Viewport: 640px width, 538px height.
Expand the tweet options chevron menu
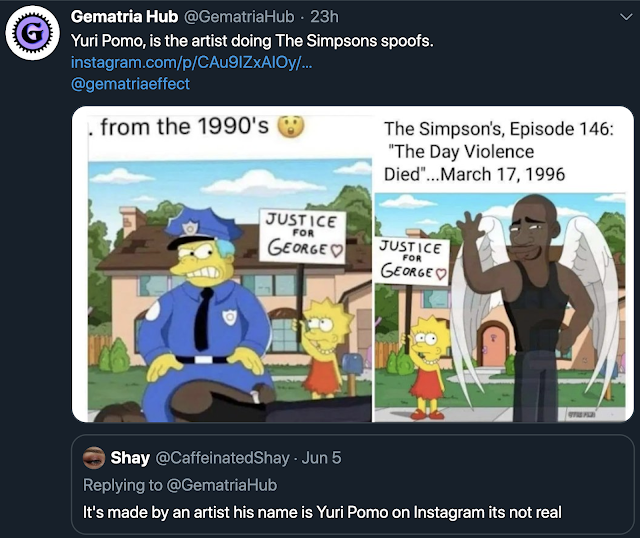click(626, 17)
